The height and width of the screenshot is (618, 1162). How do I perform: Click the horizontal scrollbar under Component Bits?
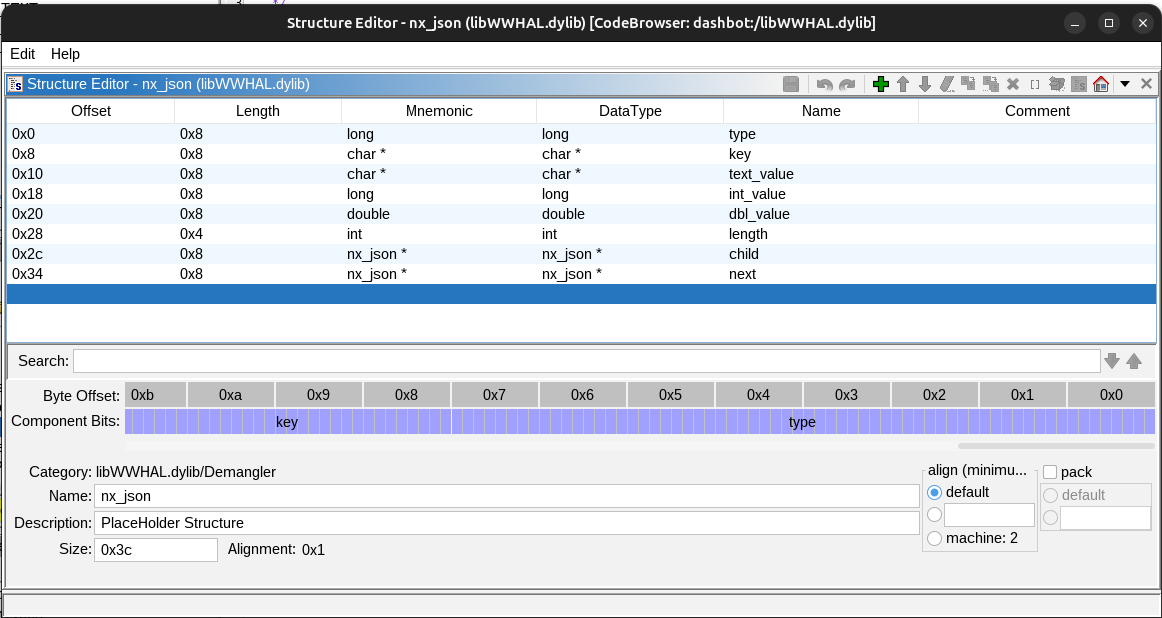pyautogui.click(x=1054, y=446)
